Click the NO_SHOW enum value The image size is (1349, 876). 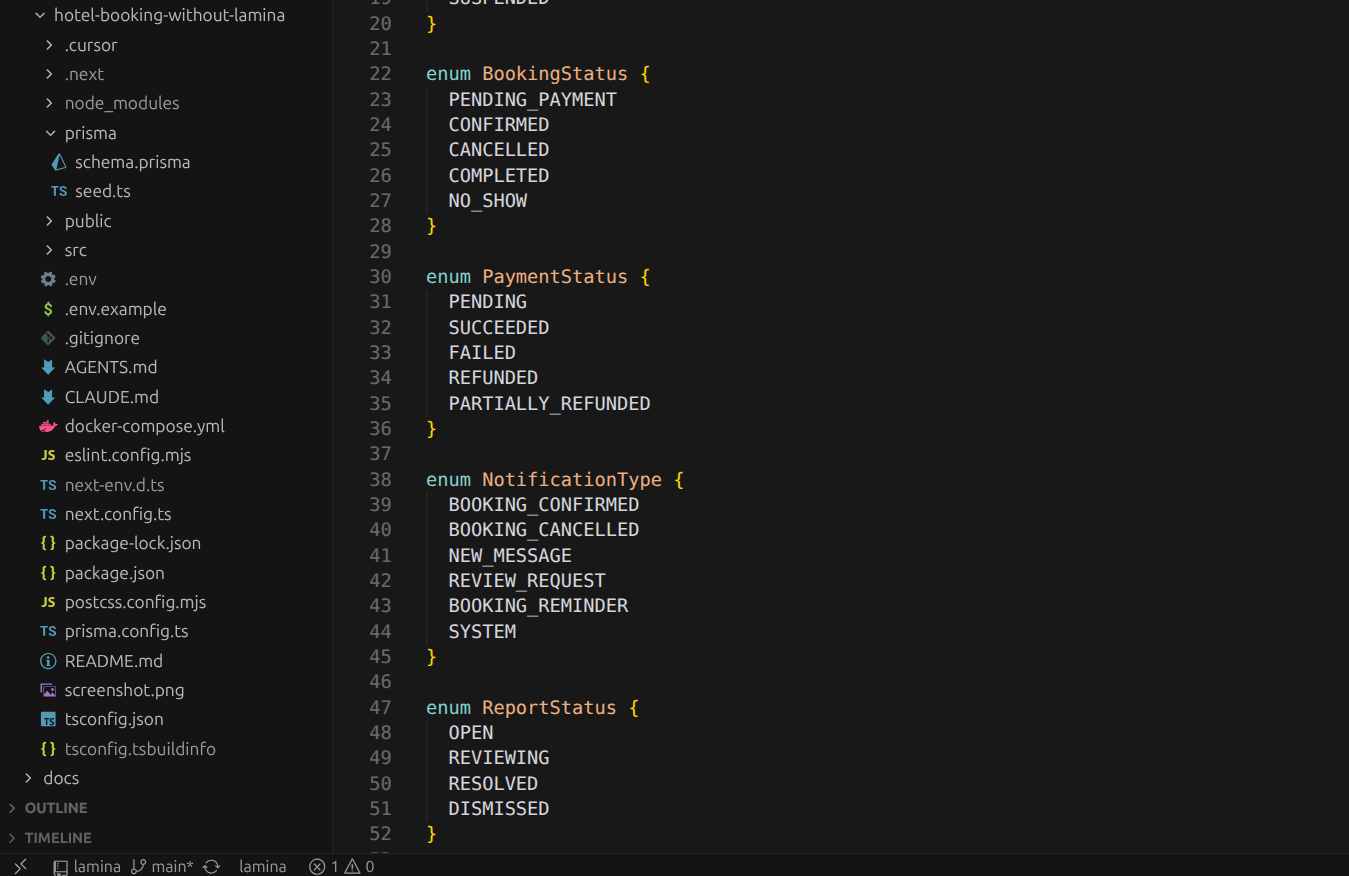(x=487, y=200)
